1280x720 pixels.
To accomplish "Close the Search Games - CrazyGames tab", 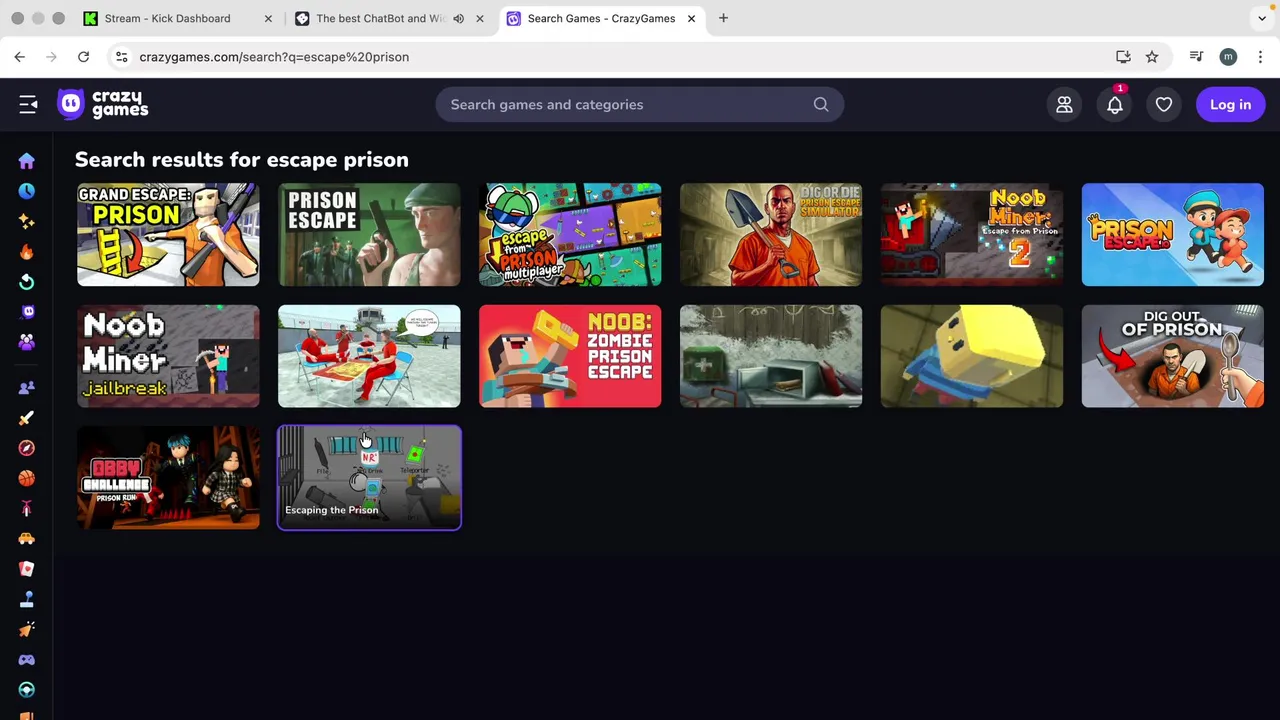I will click(x=691, y=18).
